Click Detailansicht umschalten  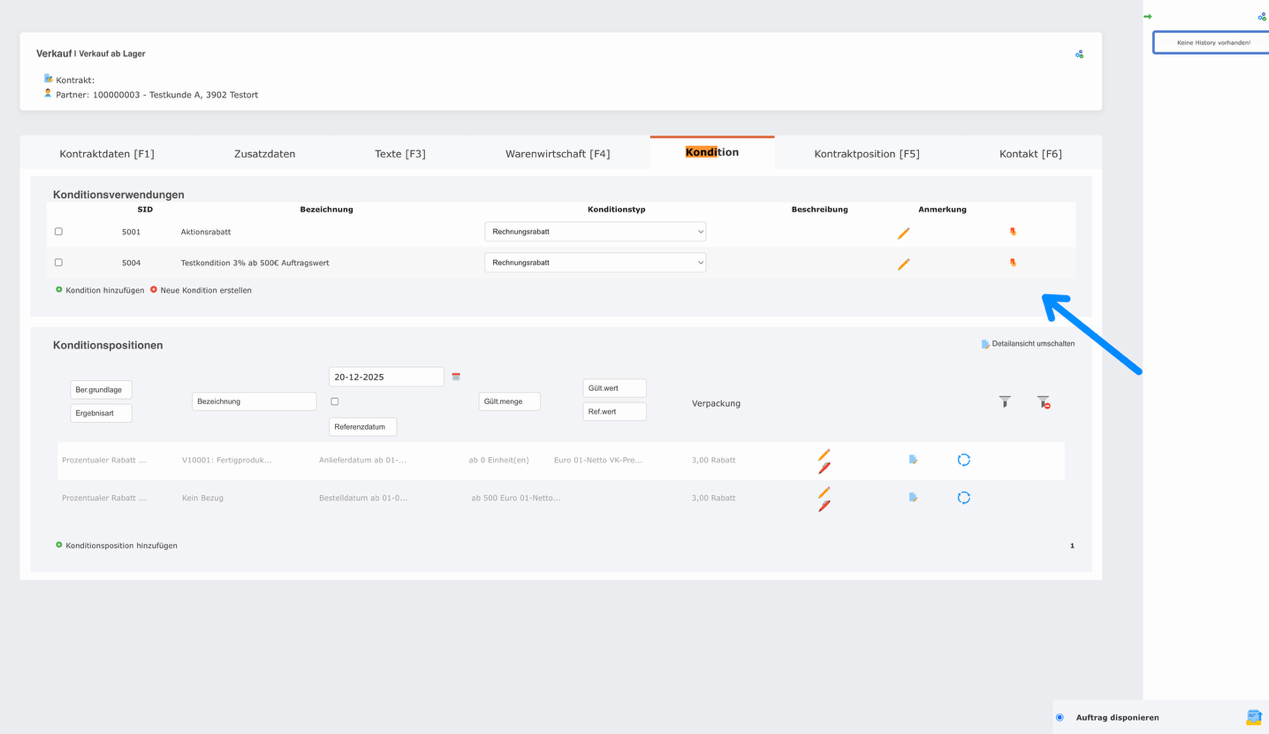(1032, 344)
